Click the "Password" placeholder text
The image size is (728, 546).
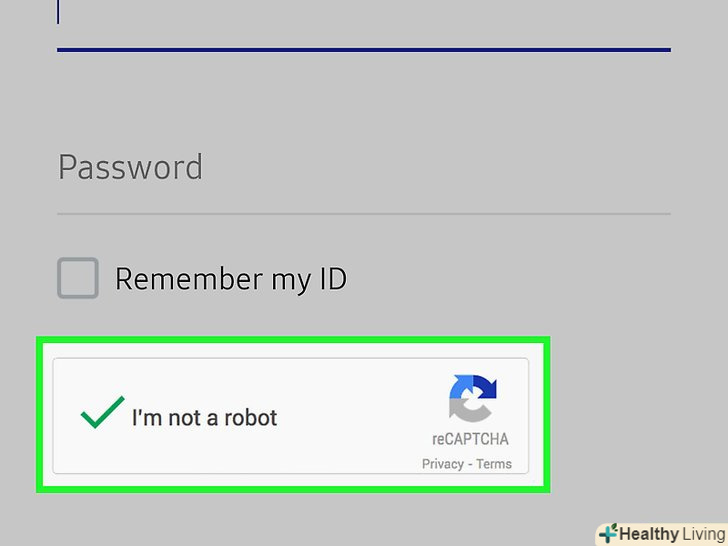click(x=130, y=167)
